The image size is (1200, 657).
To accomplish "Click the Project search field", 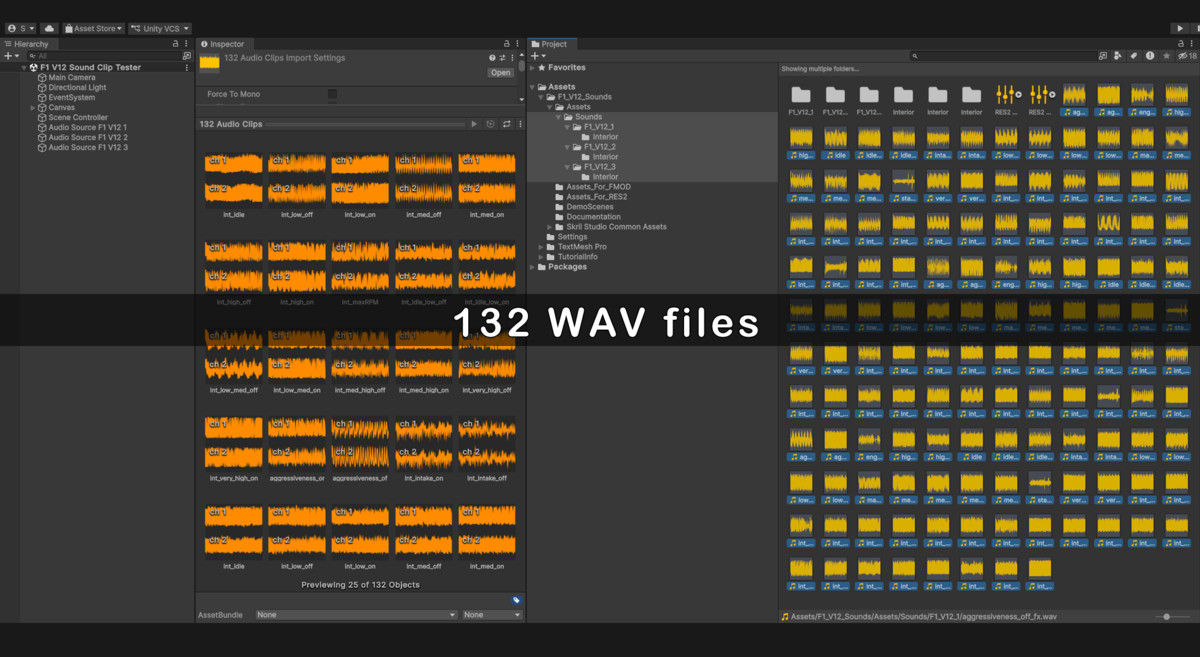I will 1003,56.
